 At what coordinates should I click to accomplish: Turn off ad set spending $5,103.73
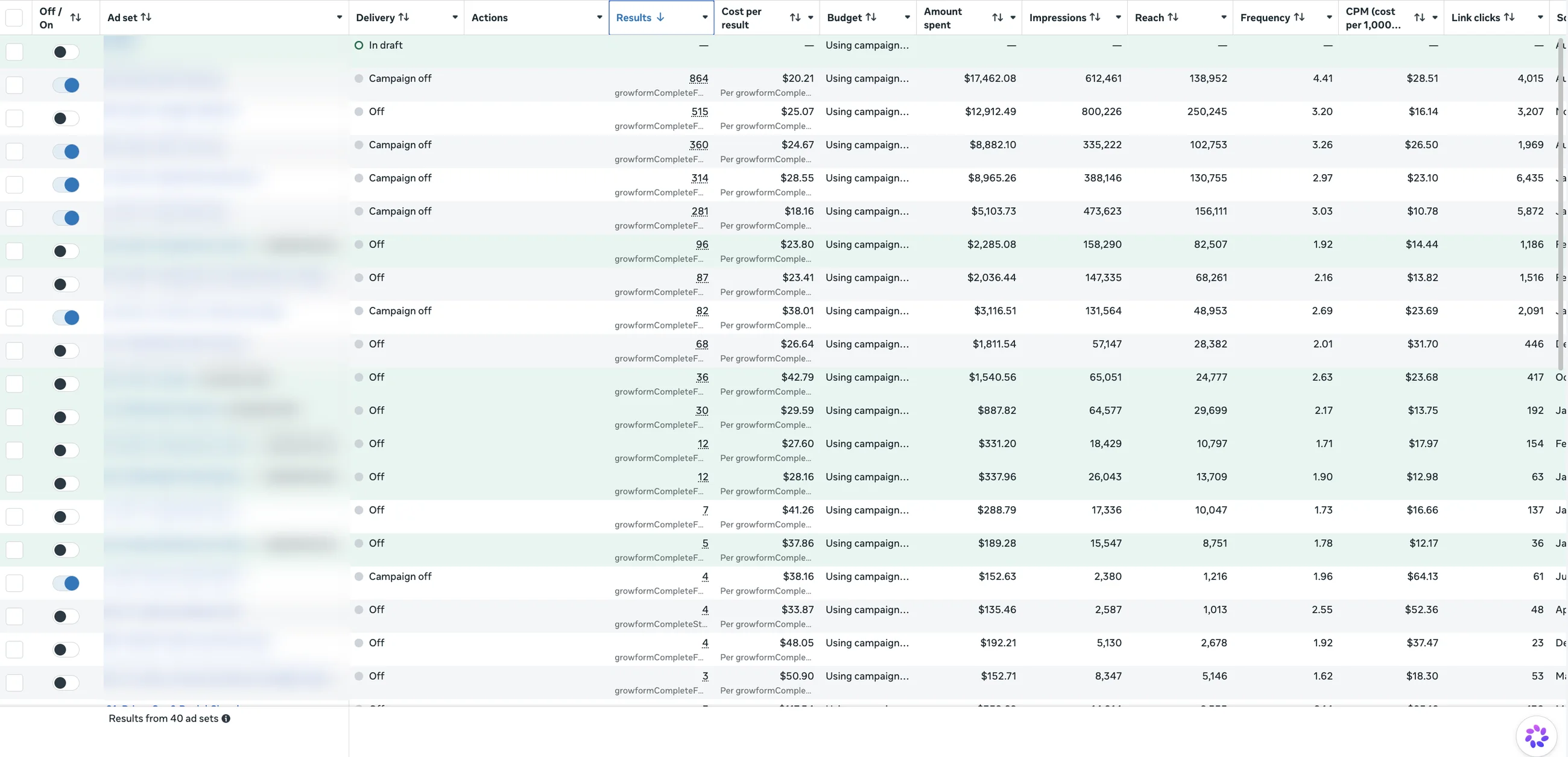(x=66, y=218)
